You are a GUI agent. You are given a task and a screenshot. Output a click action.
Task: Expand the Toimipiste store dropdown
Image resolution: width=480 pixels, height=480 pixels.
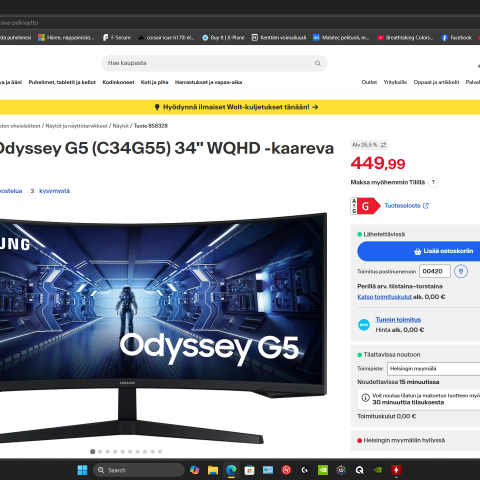pyautogui.click(x=433, y=369)
